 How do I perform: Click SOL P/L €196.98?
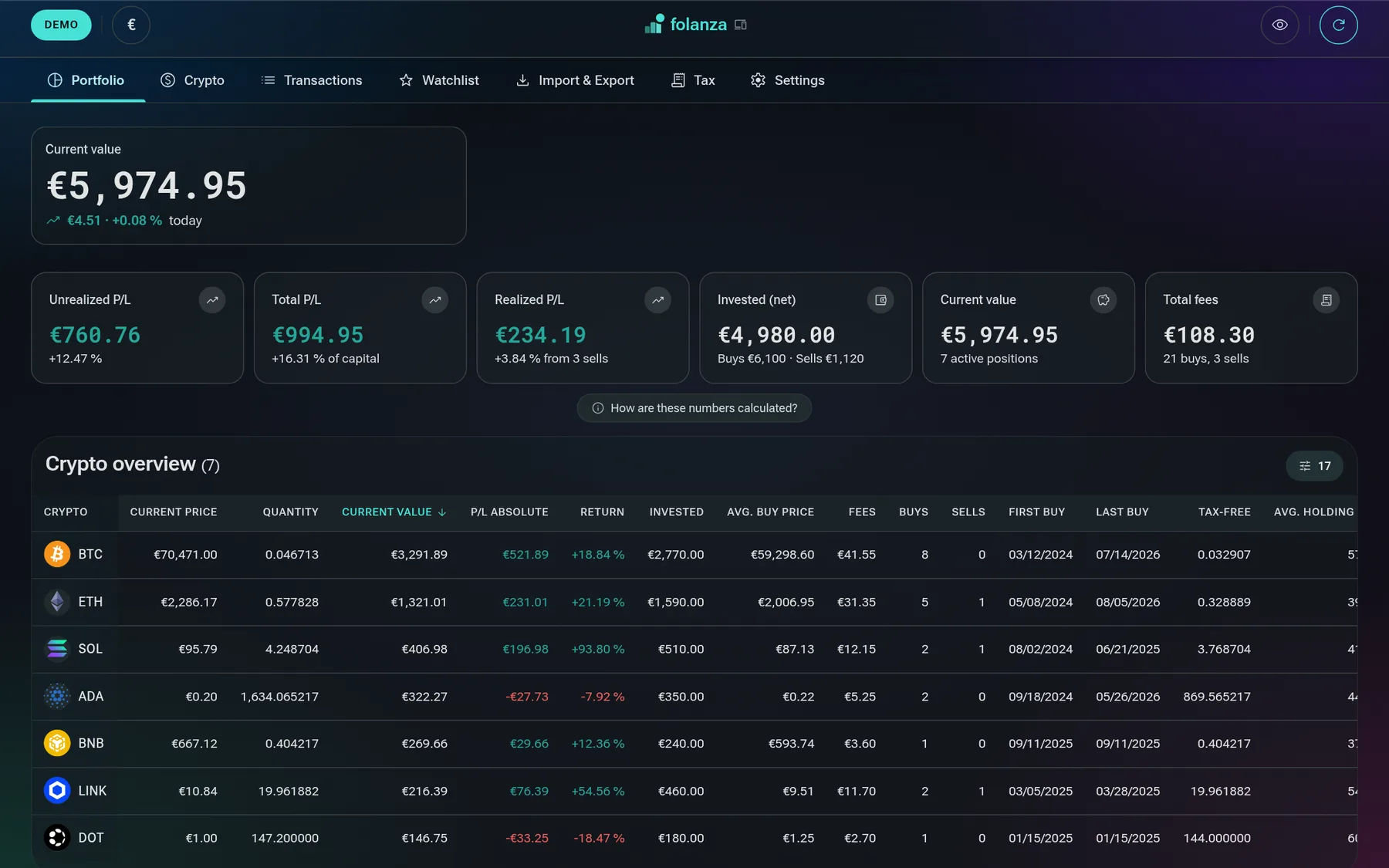pos(526,650)
